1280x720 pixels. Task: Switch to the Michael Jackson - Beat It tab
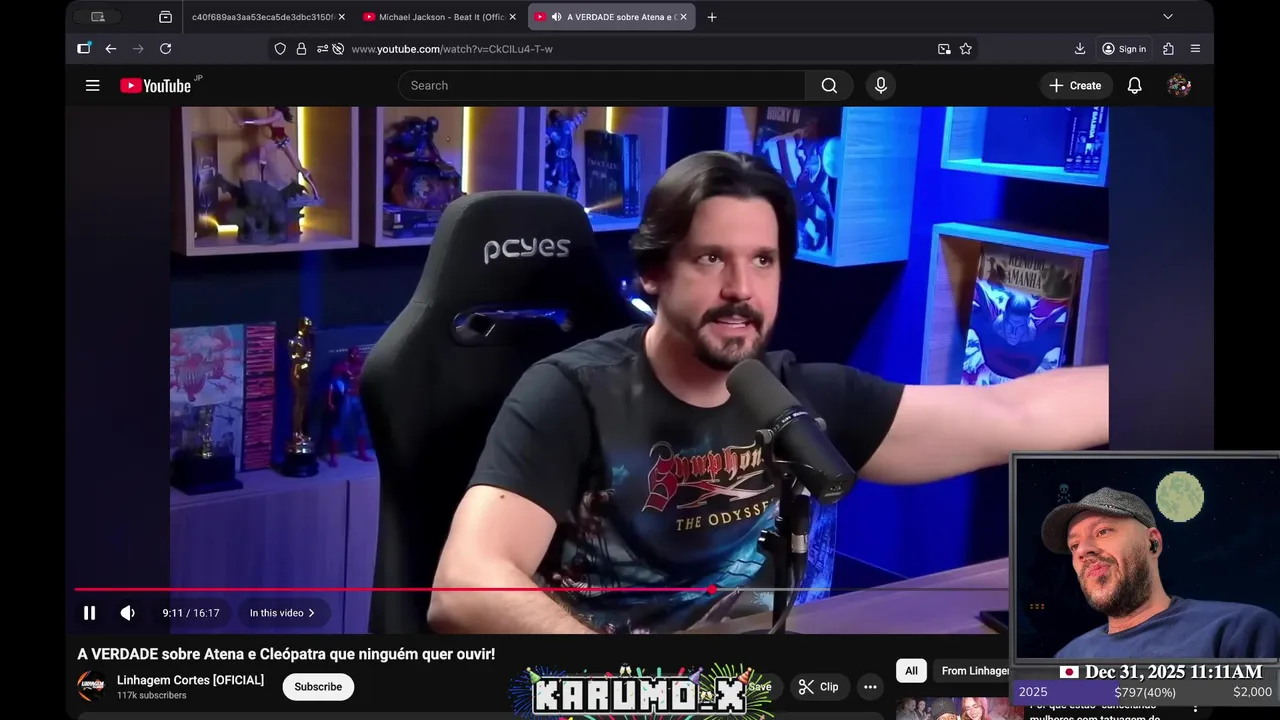click(440, 17)
